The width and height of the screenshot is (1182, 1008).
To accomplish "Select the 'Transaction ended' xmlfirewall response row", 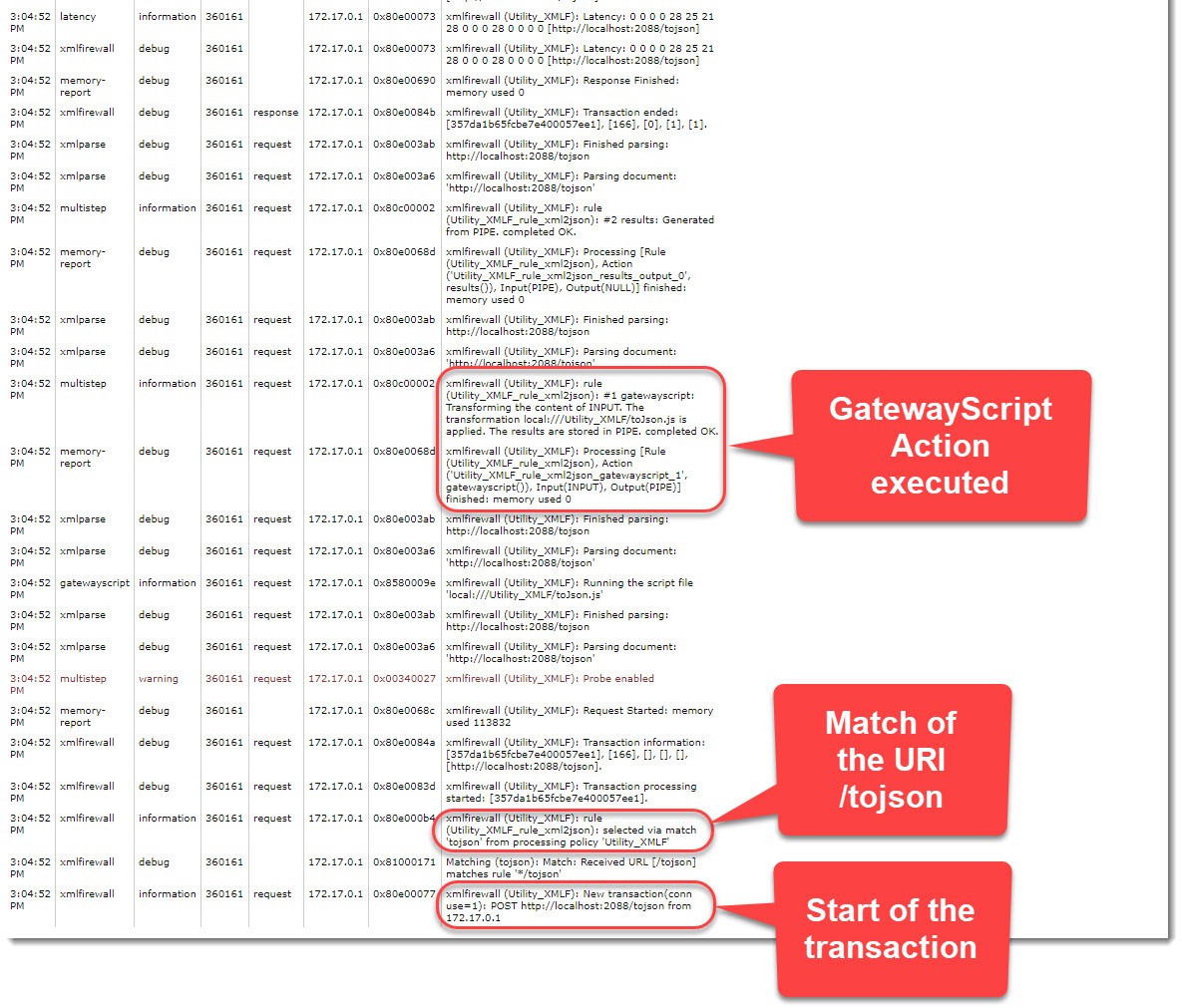I will click(x=579, y=118).
